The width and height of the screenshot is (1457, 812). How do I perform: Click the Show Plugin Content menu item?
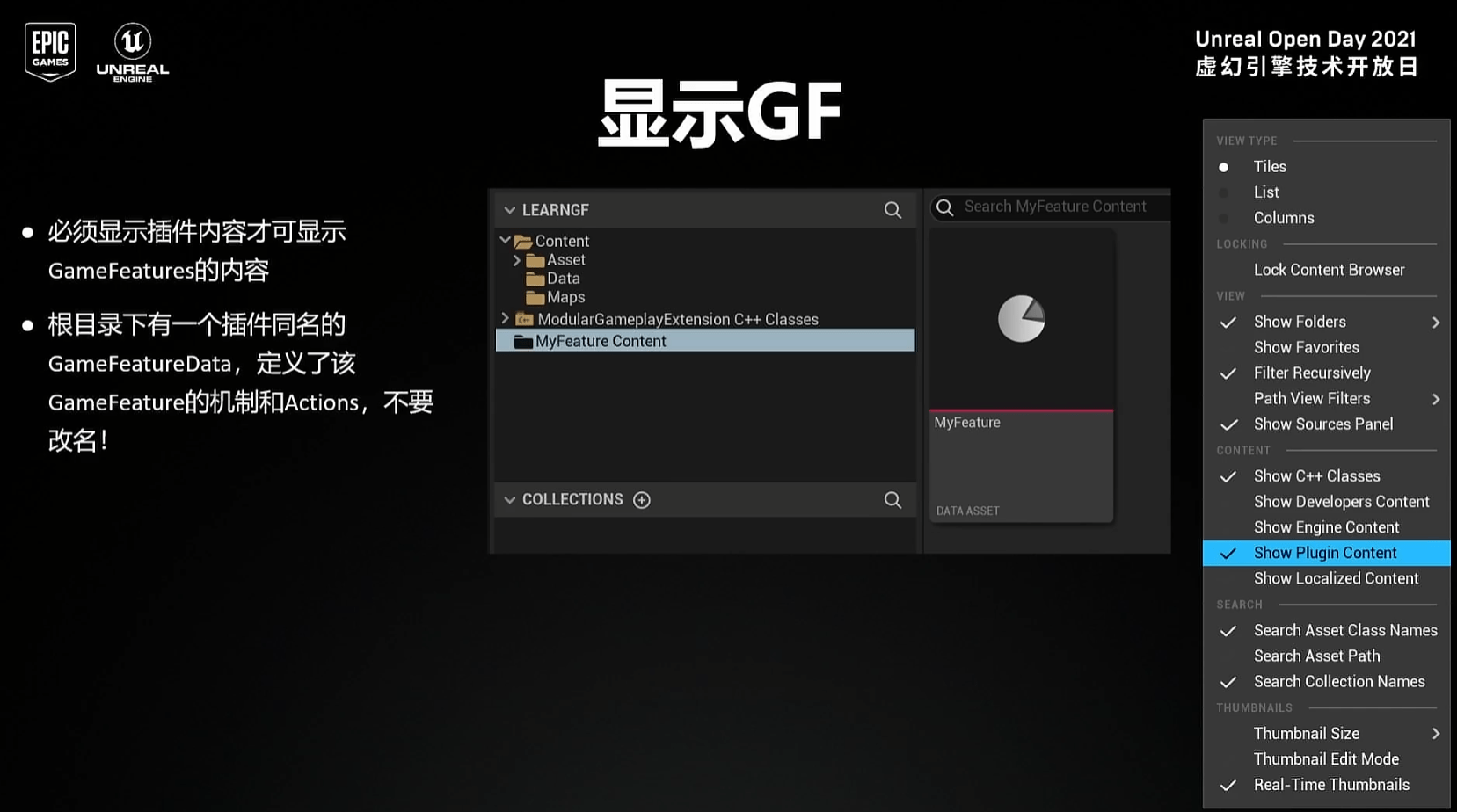(x=1326, y=553)
